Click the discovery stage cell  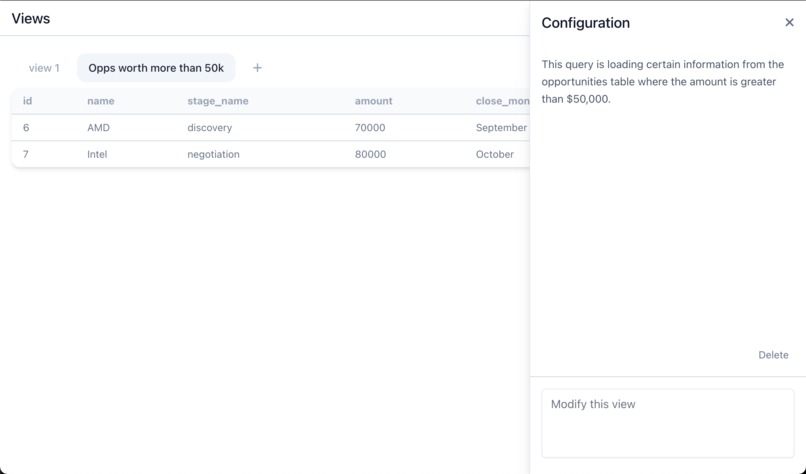[210, 127]
